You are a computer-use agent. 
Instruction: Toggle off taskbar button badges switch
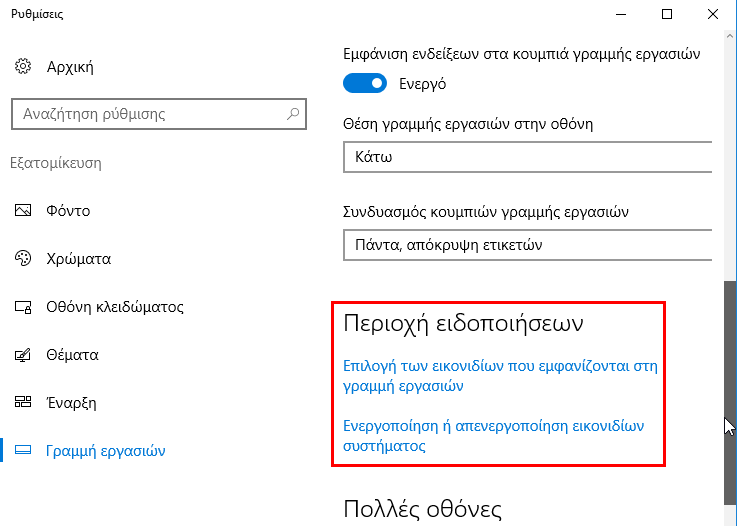click(365, 83)
